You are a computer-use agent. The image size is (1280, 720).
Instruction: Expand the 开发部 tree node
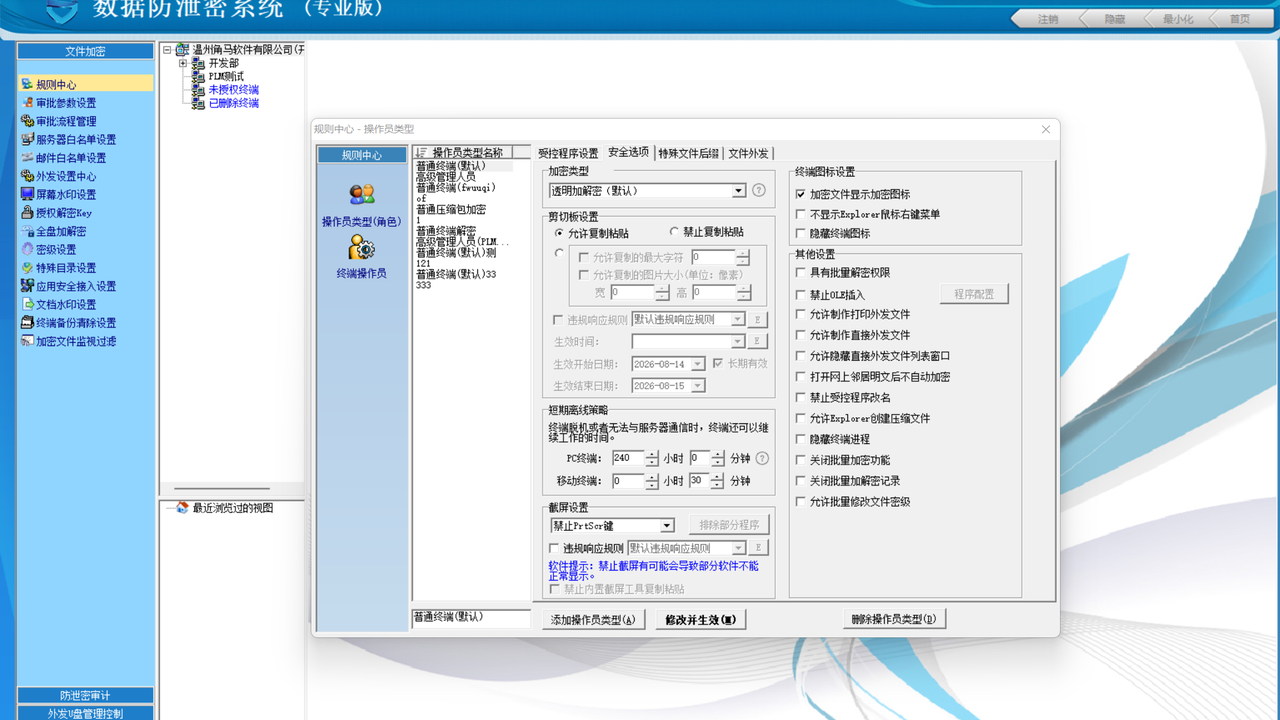[183, 63]
